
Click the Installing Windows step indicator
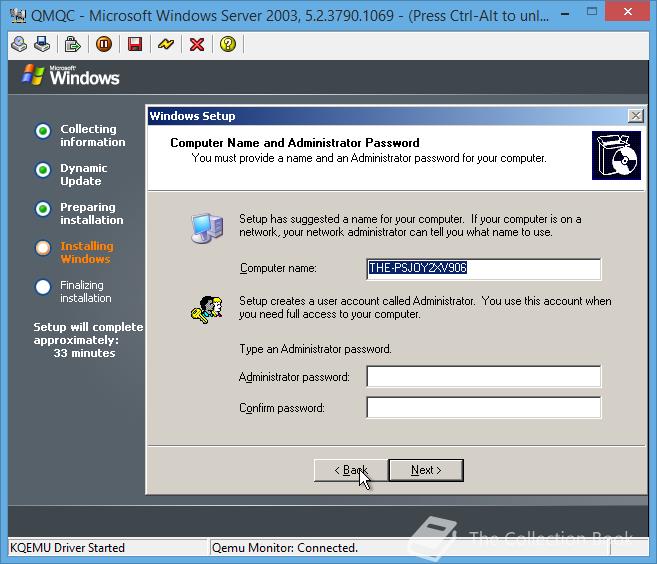(43, 248)
